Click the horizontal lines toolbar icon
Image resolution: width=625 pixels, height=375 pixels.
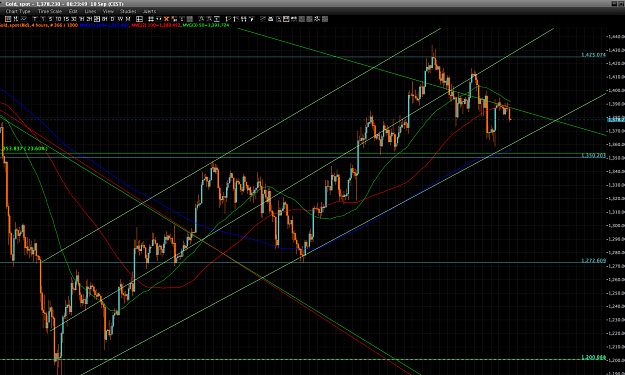click(151, 19)
